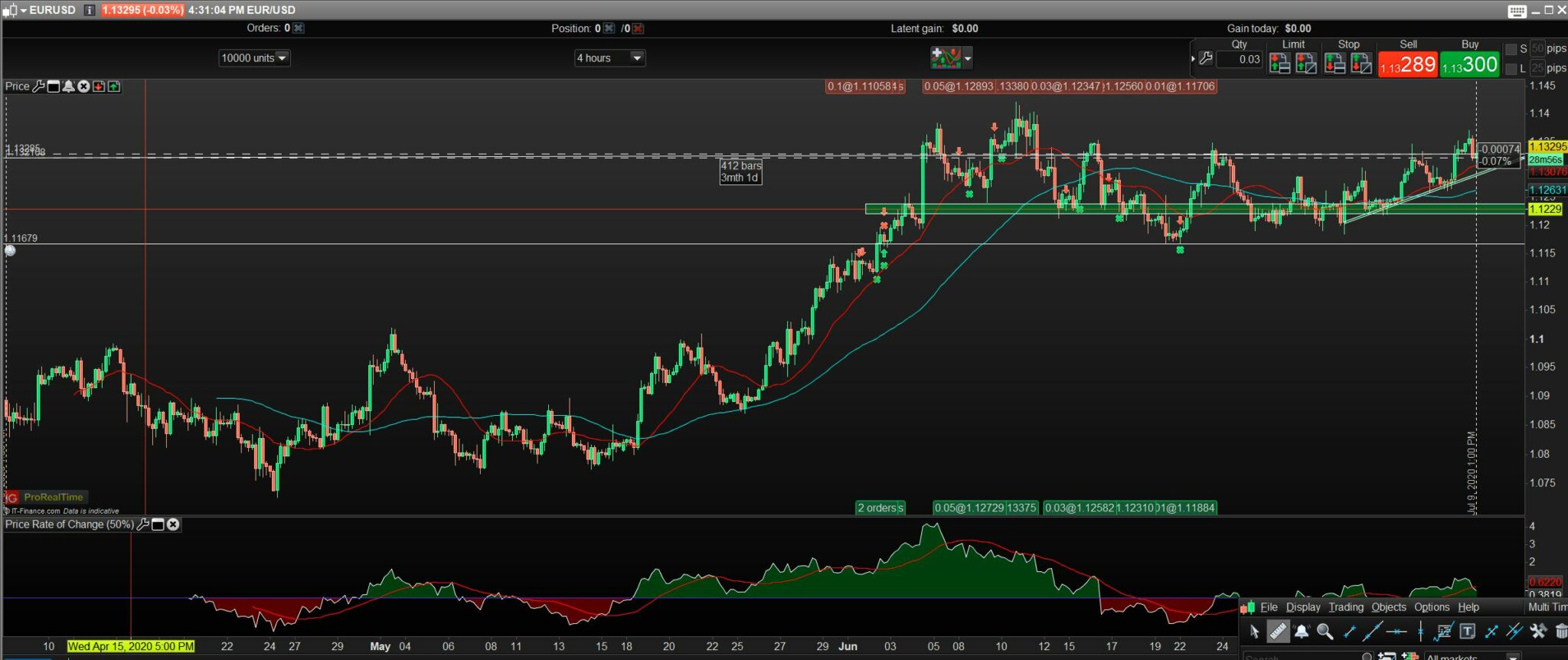Screen dimensions: 1568x660
Task: Select the segment drawing tool
Action: [1349, 632]
